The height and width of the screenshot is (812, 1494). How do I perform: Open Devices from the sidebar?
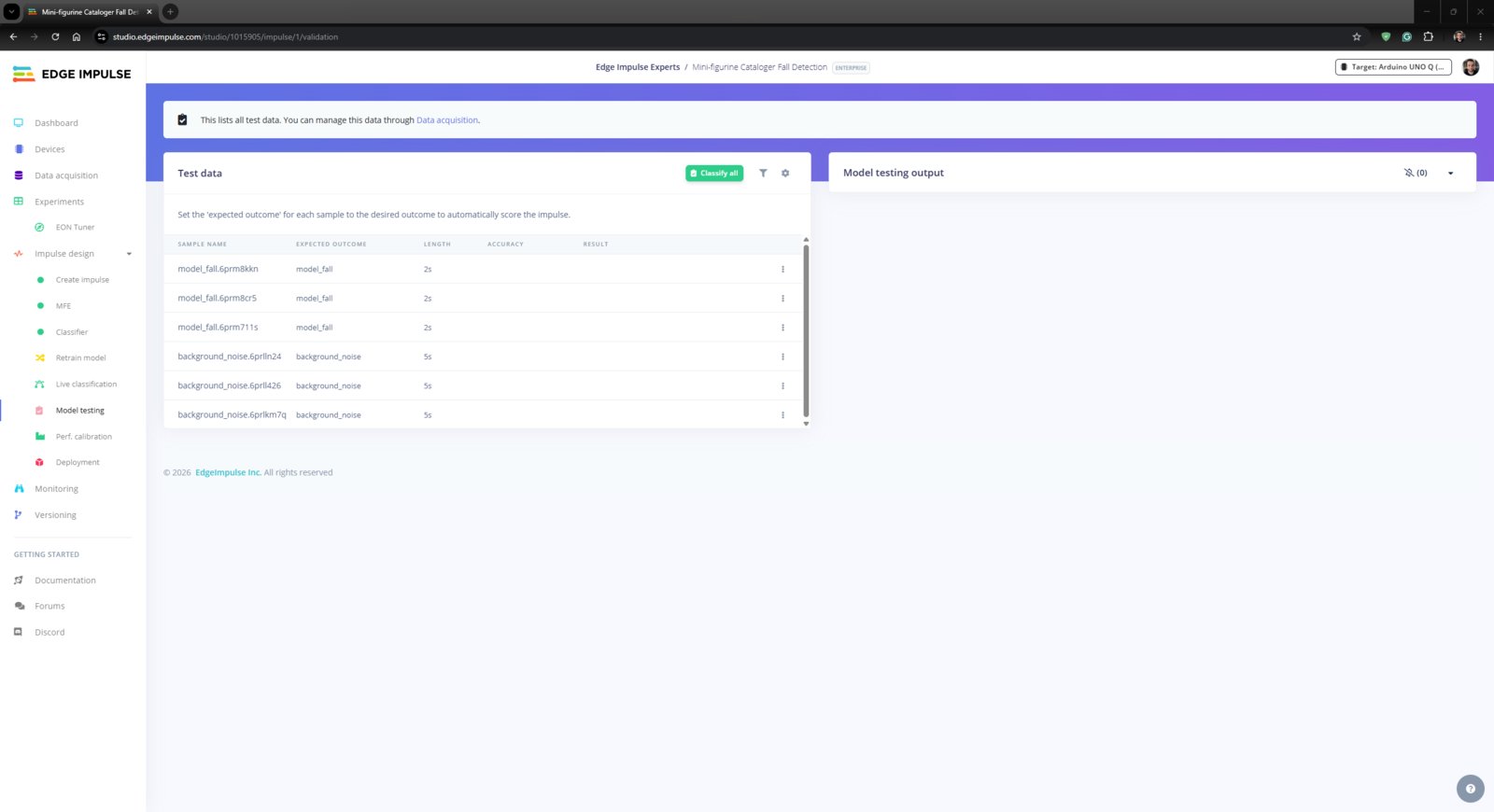pos(49,149)
